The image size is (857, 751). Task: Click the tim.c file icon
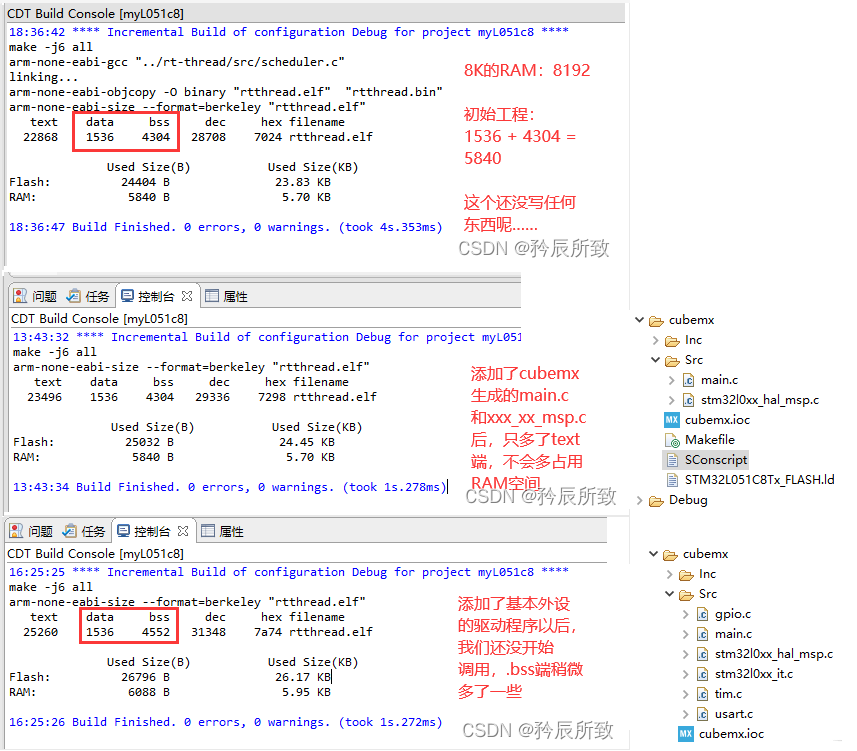coord(702,695)
